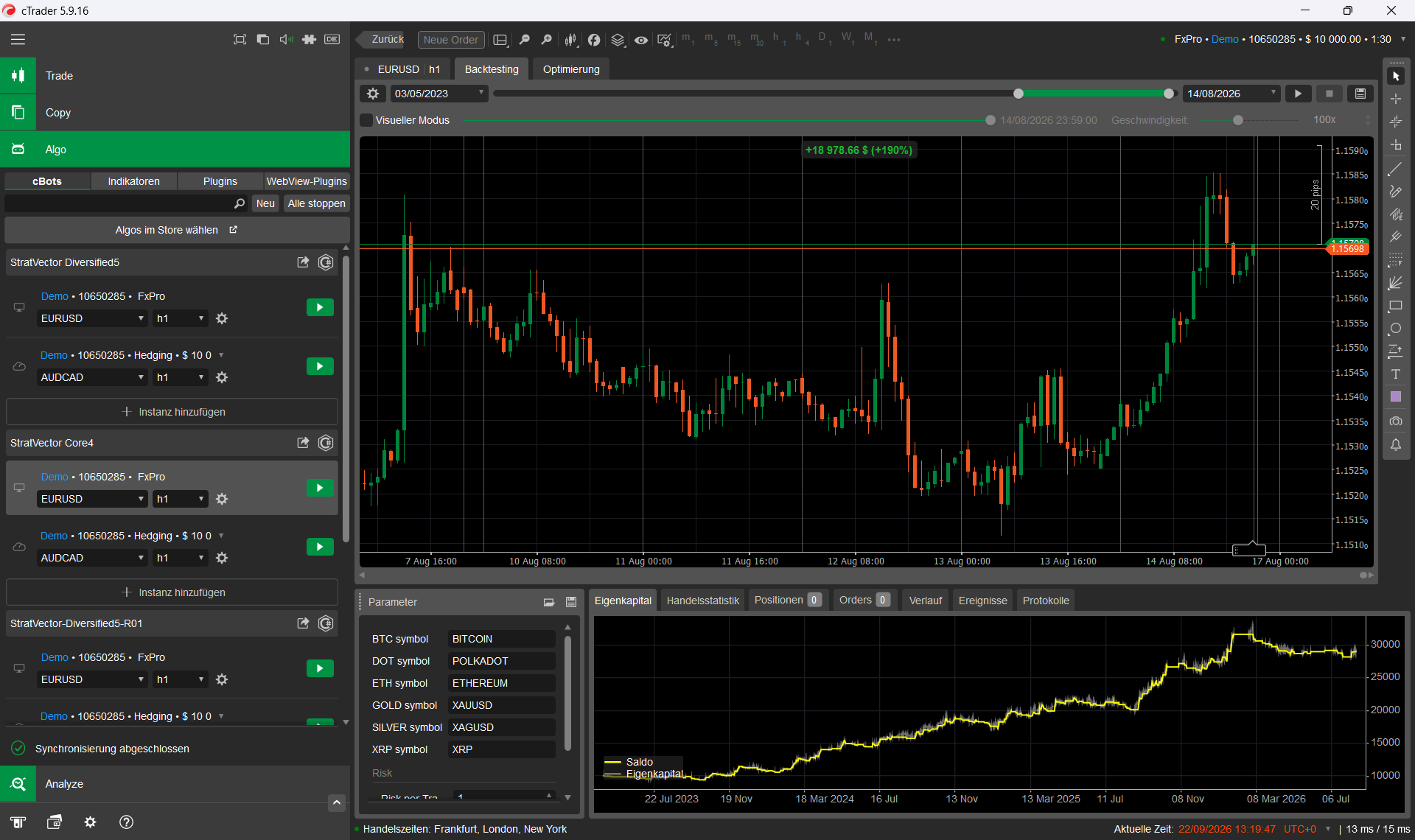Open the Protokolle tab
Viewport: 1415px width, 840px height.
[1046, 601]
